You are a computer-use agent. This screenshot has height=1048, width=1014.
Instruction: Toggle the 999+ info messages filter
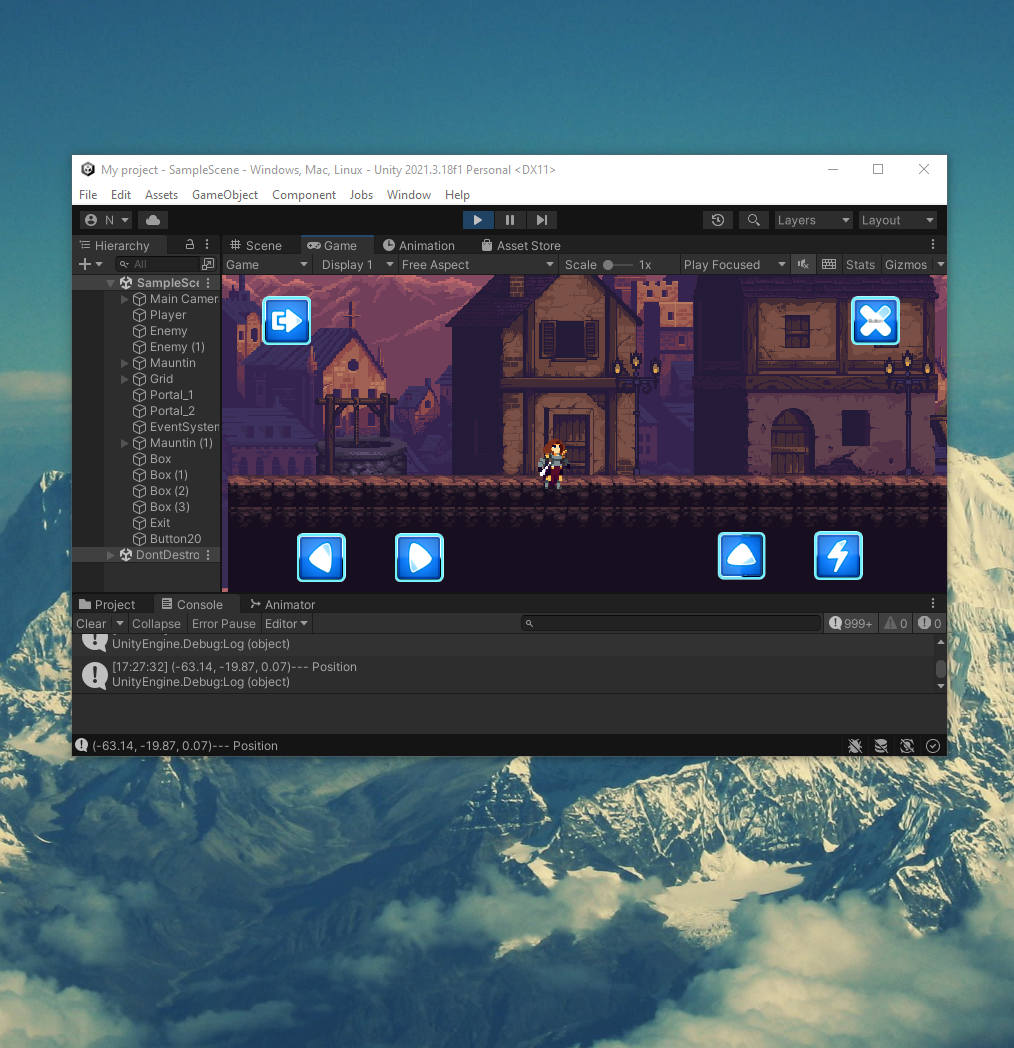click(x=850, y=624)
